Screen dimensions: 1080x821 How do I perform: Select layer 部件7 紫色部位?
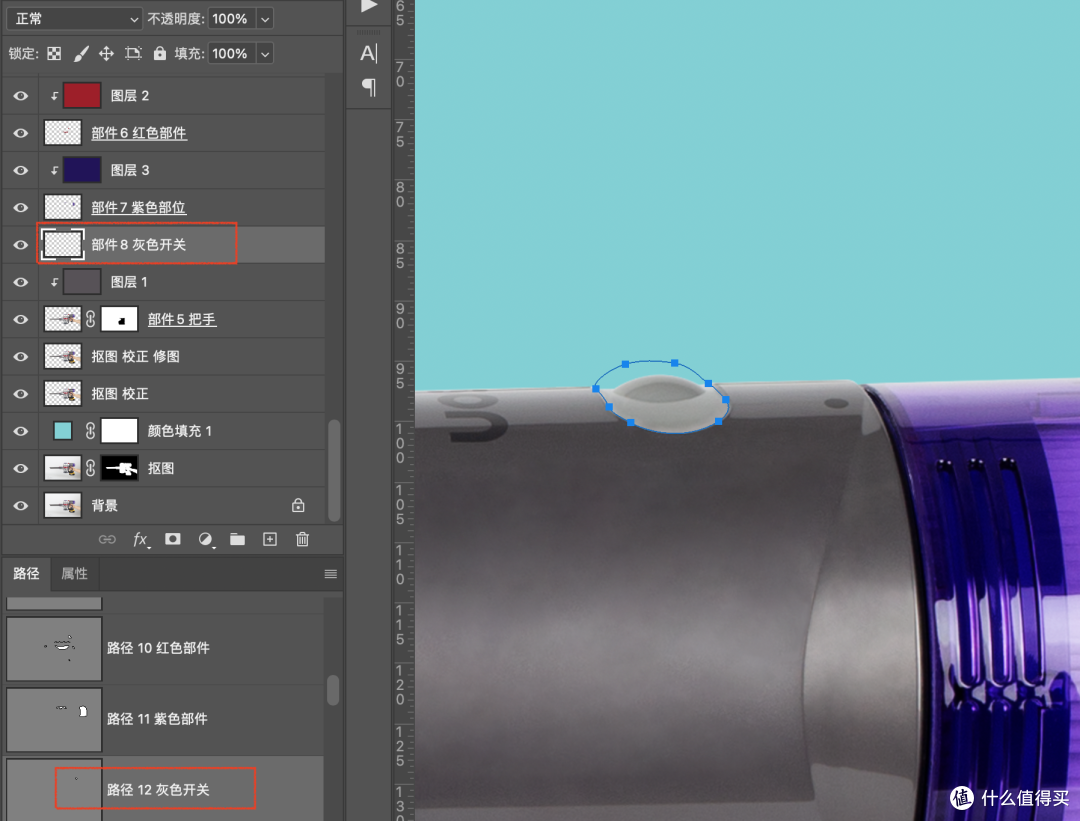138,207
